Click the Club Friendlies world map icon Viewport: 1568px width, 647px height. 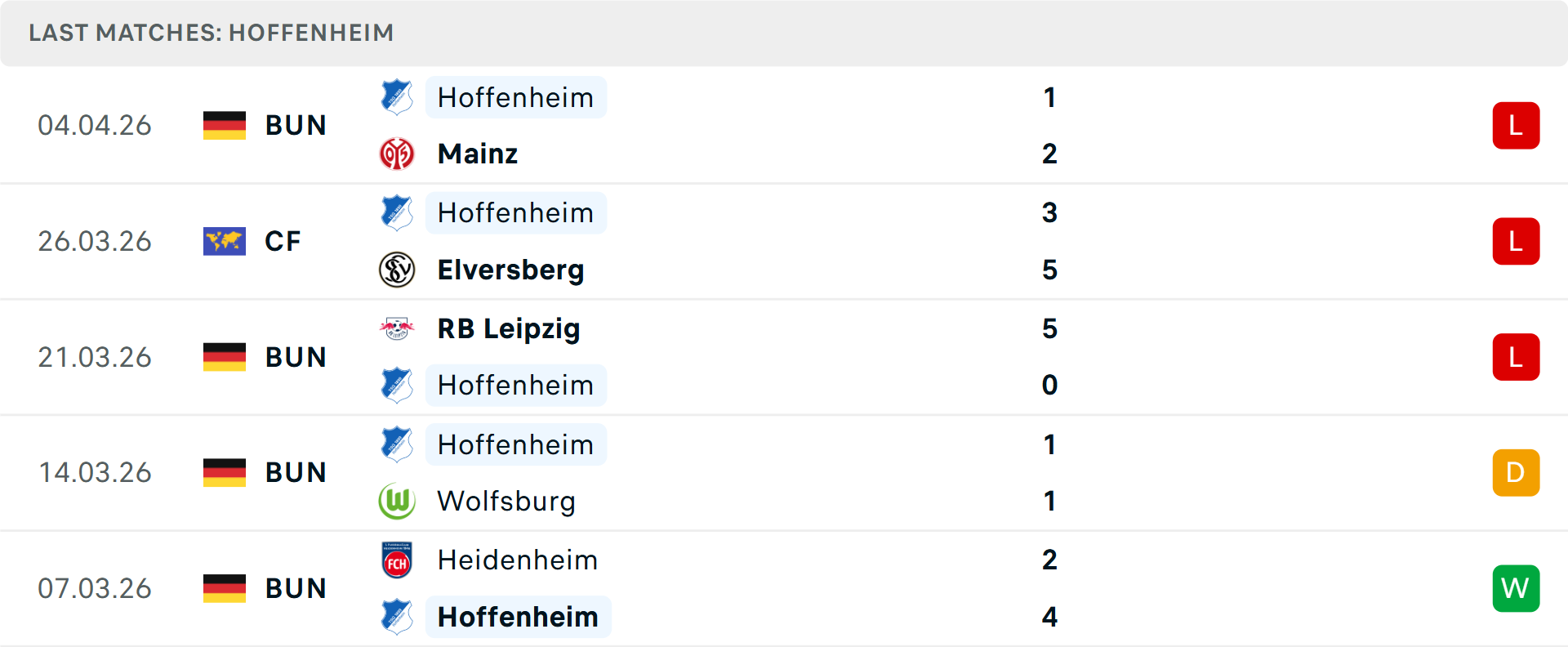[224, 241]
